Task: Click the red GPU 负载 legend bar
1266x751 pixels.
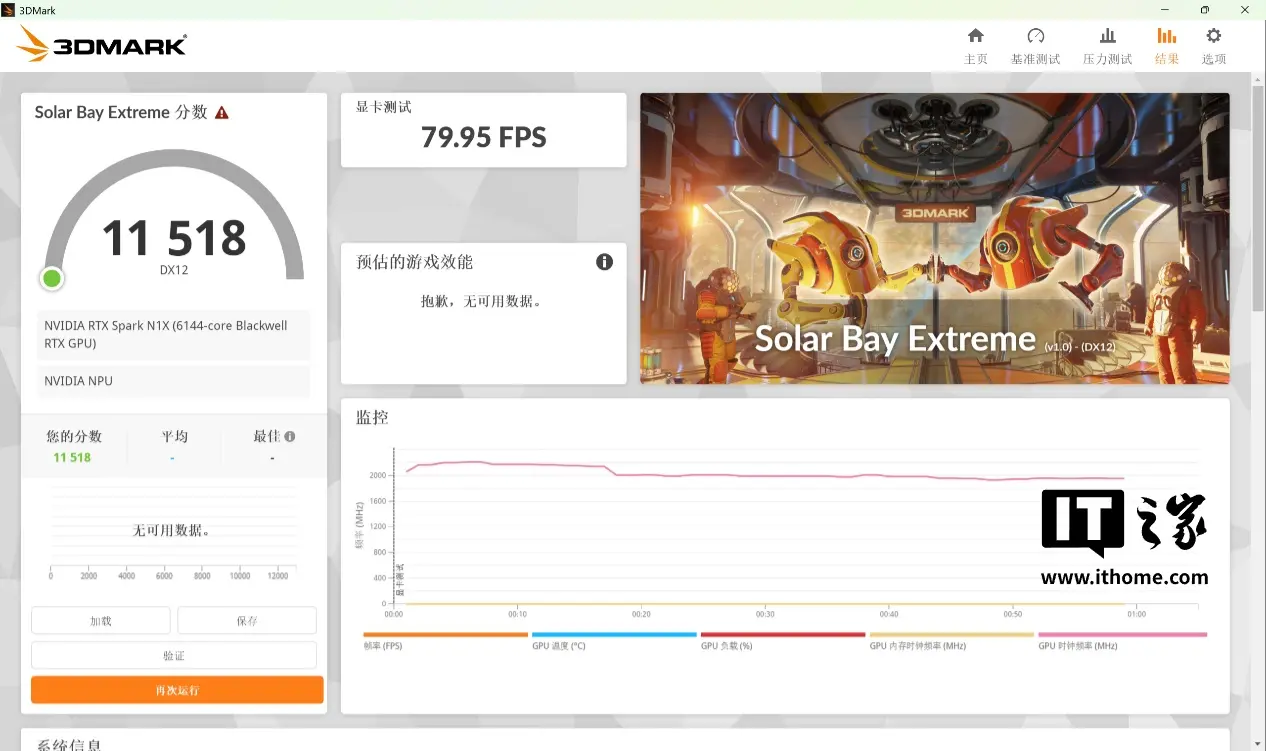Action: click(783, 634)
